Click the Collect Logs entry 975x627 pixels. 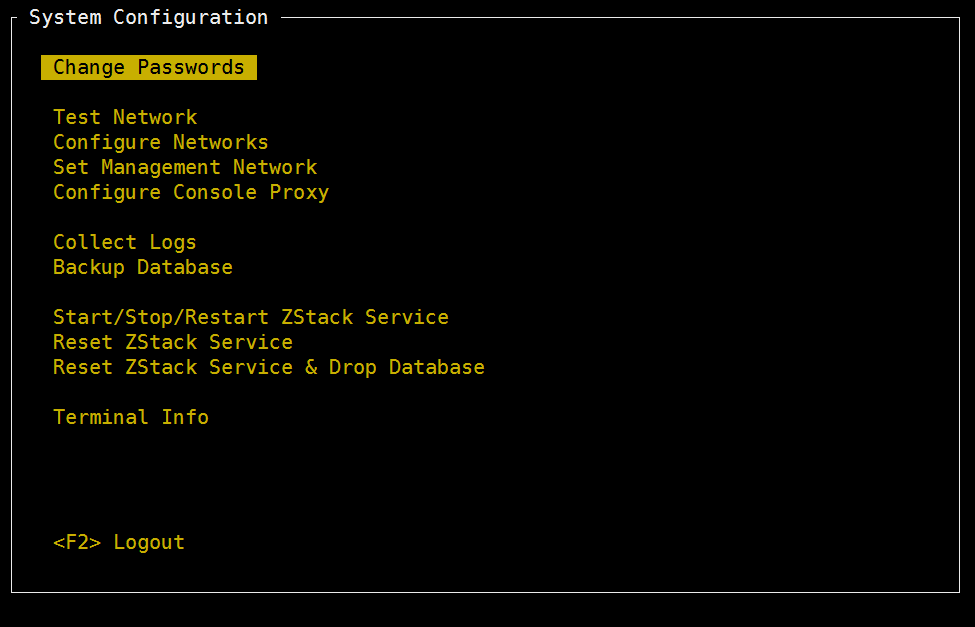125,242
